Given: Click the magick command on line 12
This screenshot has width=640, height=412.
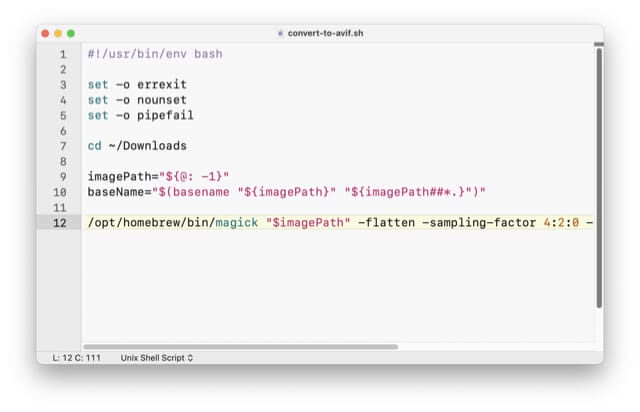Looking at the screenshot, I should point(236,223).
